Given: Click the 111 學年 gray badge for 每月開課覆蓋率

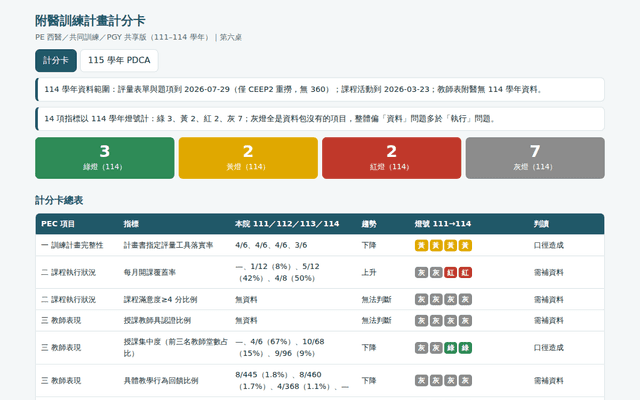Looking at the screenshot, I should [x=421, y=272].
